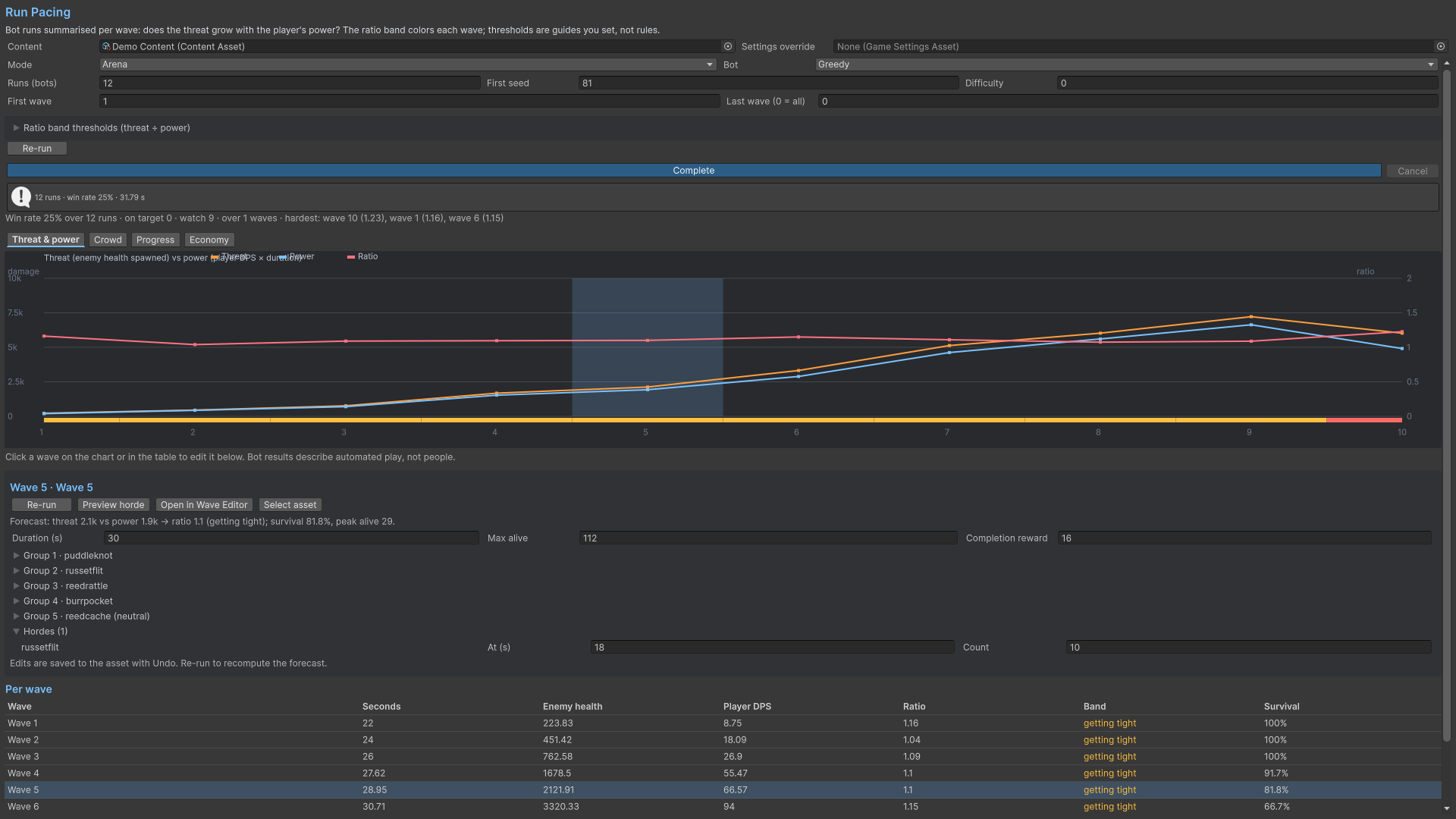The image size is (1456, 819).
Task: Expand Group 1 puddleknot
Action: click(16, 556)
